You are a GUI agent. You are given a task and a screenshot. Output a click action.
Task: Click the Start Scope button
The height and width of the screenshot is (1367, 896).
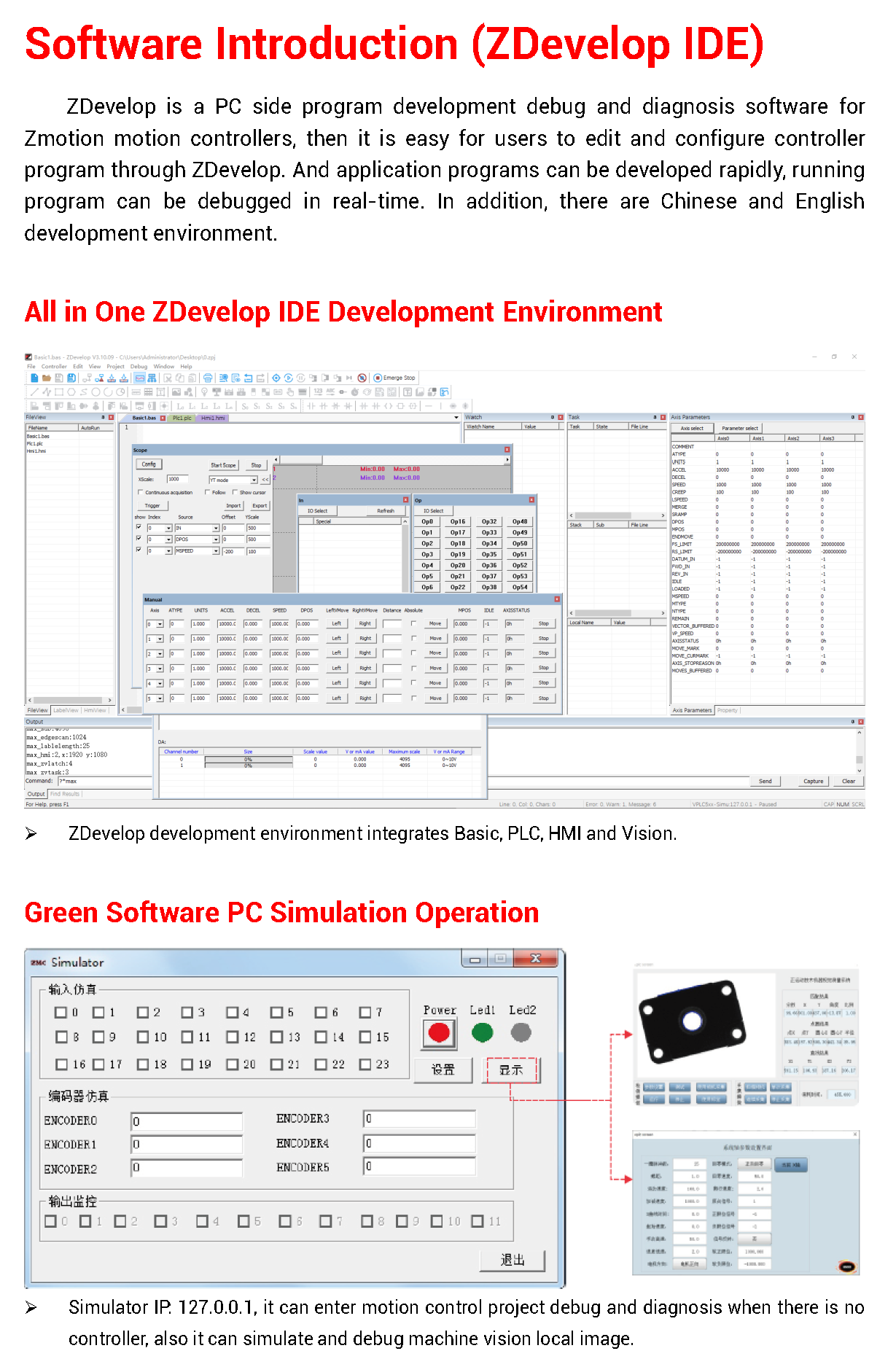click(x=223, y=465)
